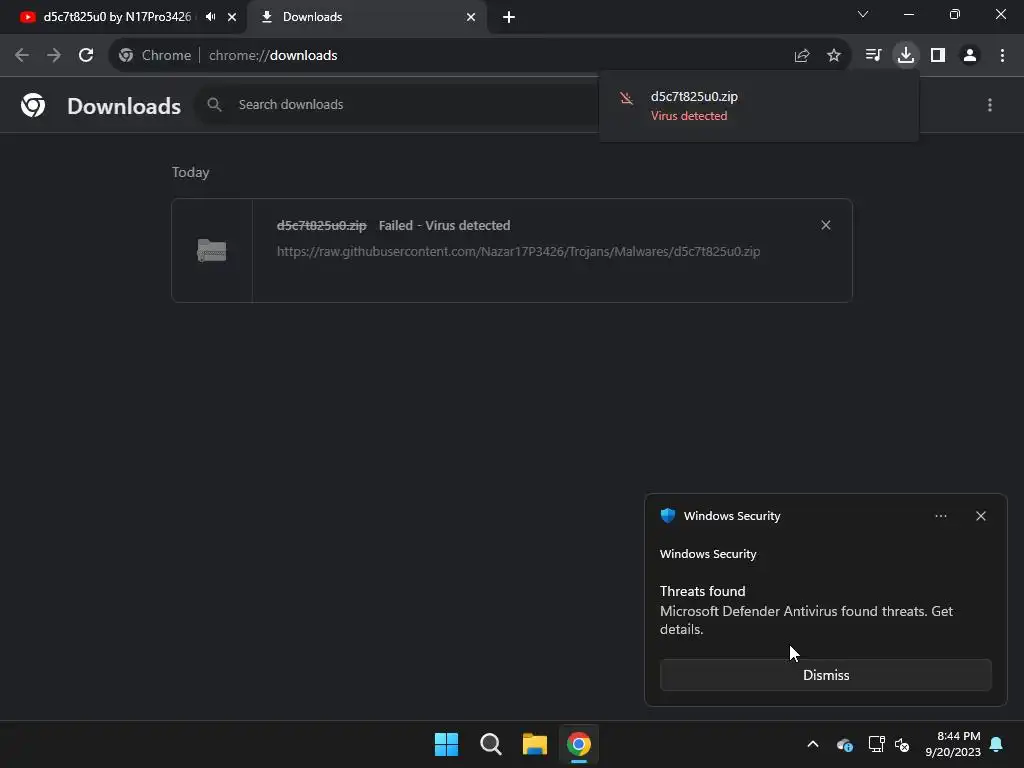Click the muted volume tray icon

[903, 744]
